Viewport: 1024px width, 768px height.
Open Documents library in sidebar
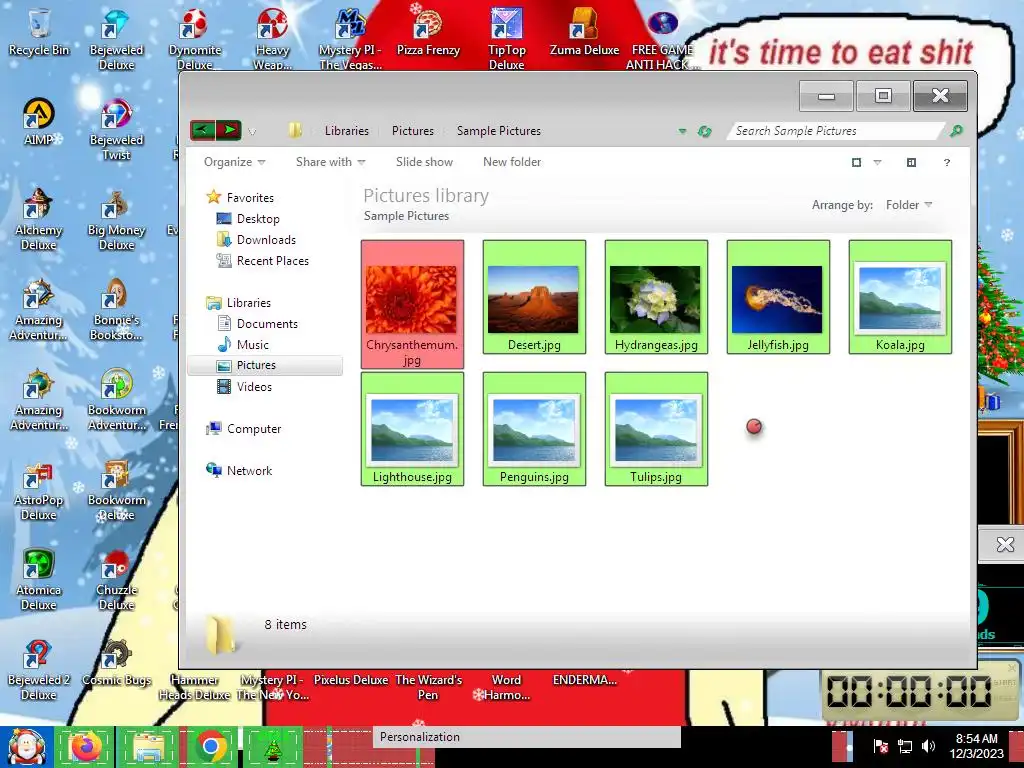tap(257, 323)
